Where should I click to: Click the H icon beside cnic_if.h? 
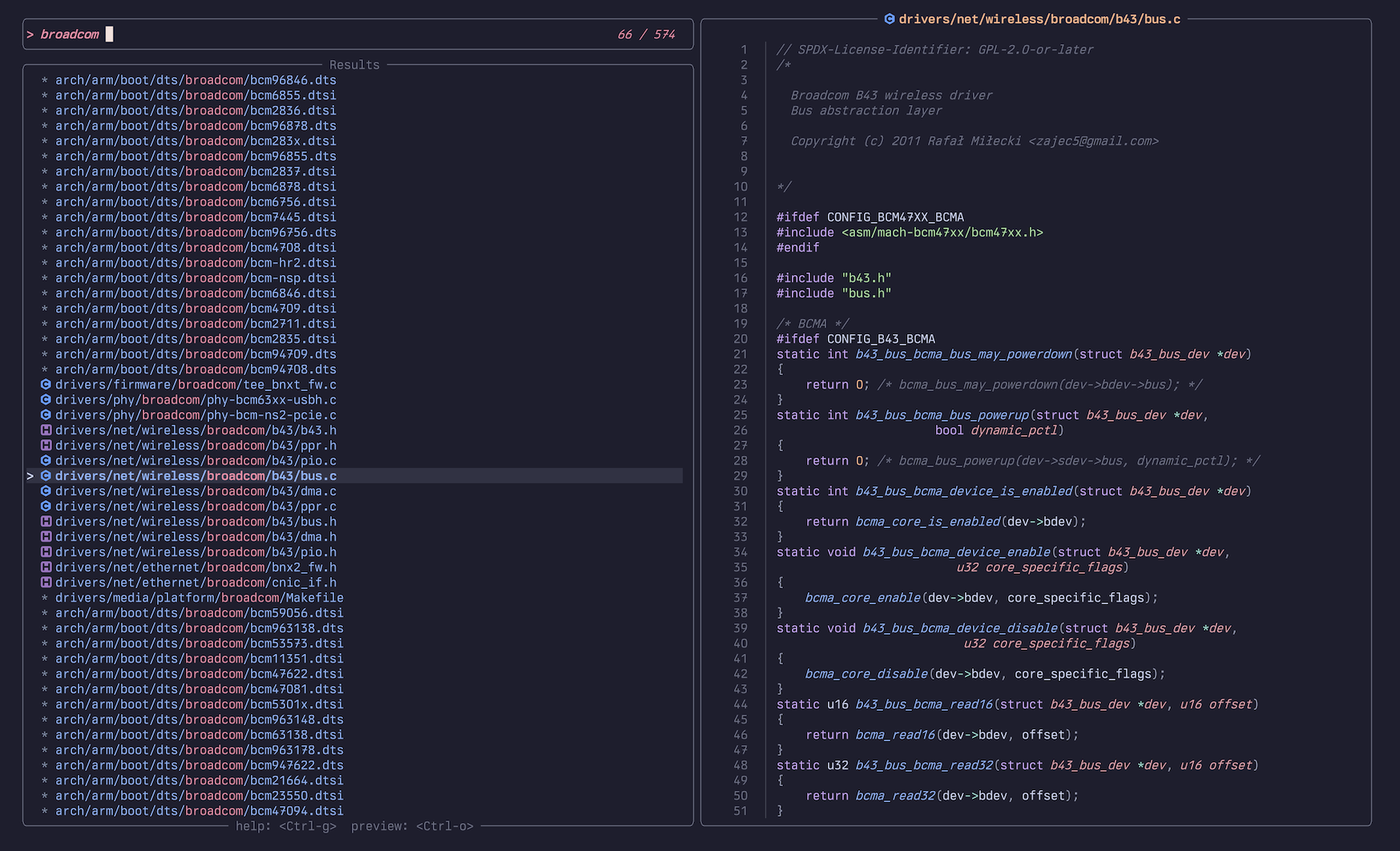pyautogui.click(x=46, y=583)
